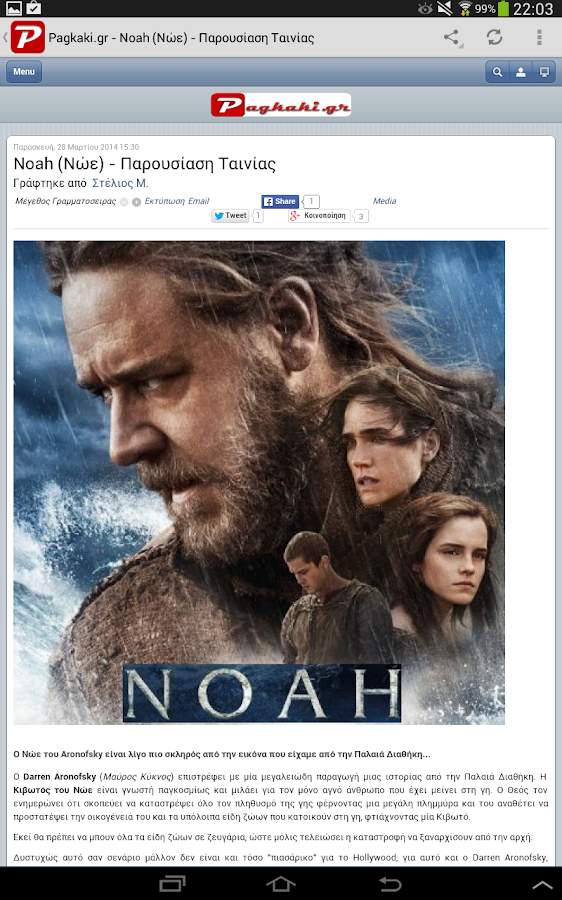Open the three-dot overflow menu

tap(539, 37)
